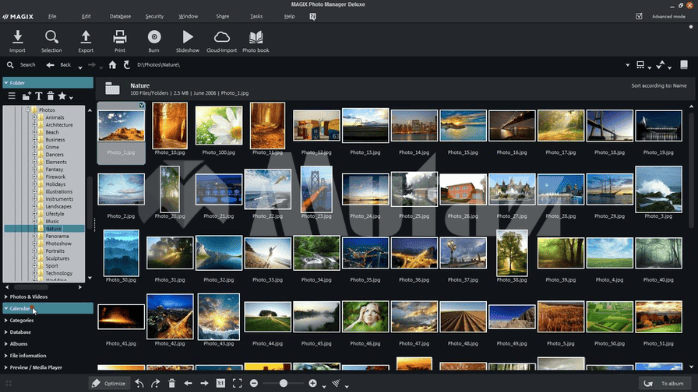
Task: Go Back with the left arrow
Action: tap(50, 65)
